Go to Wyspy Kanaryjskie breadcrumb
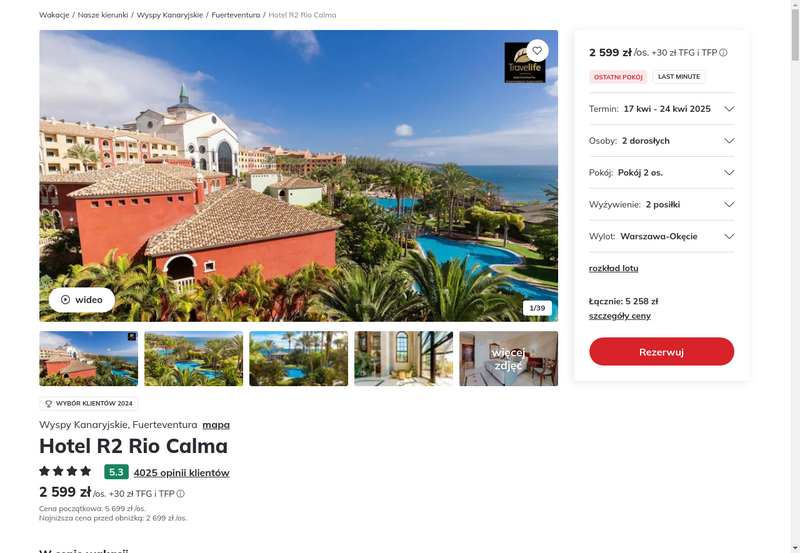This screenshot has width=800, height=553. [x=170, y=15]
